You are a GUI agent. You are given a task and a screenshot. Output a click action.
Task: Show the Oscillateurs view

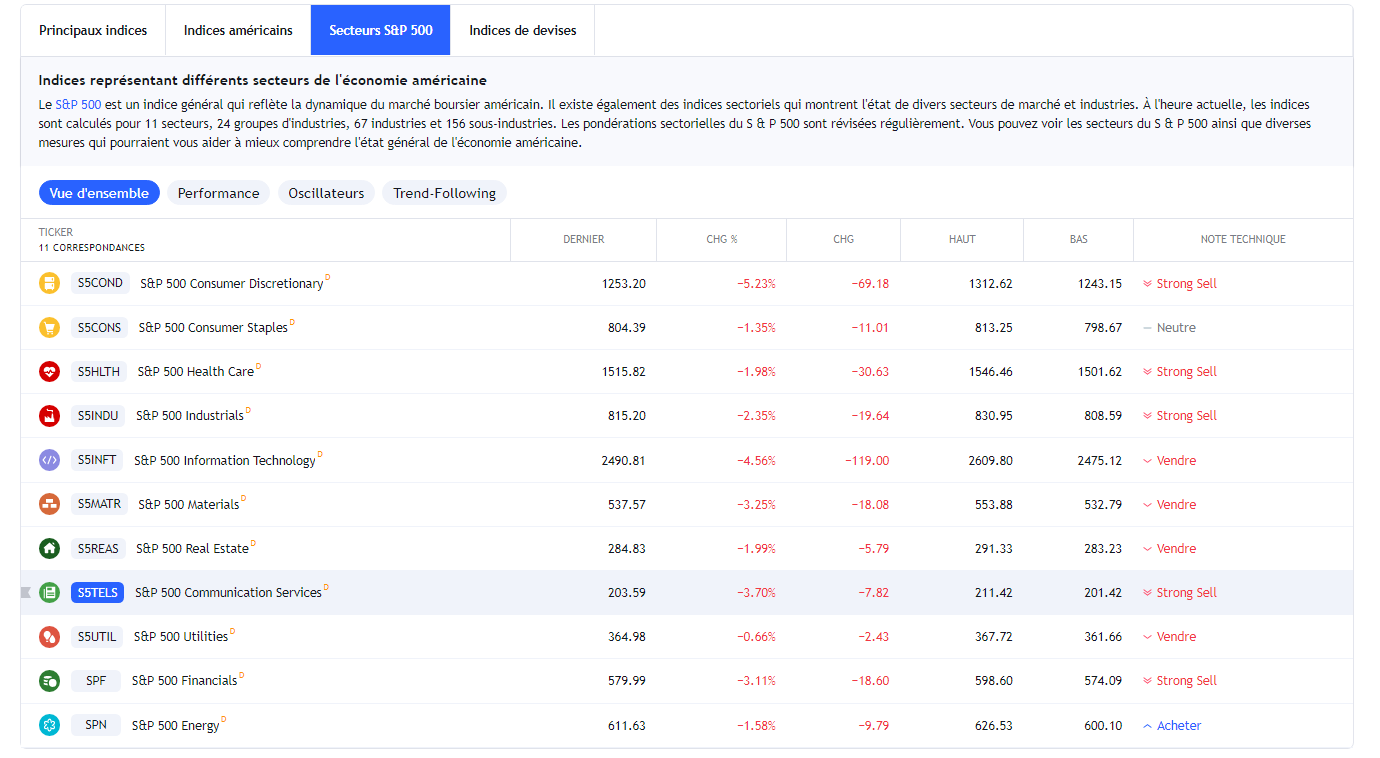click(x=326, y=193)
